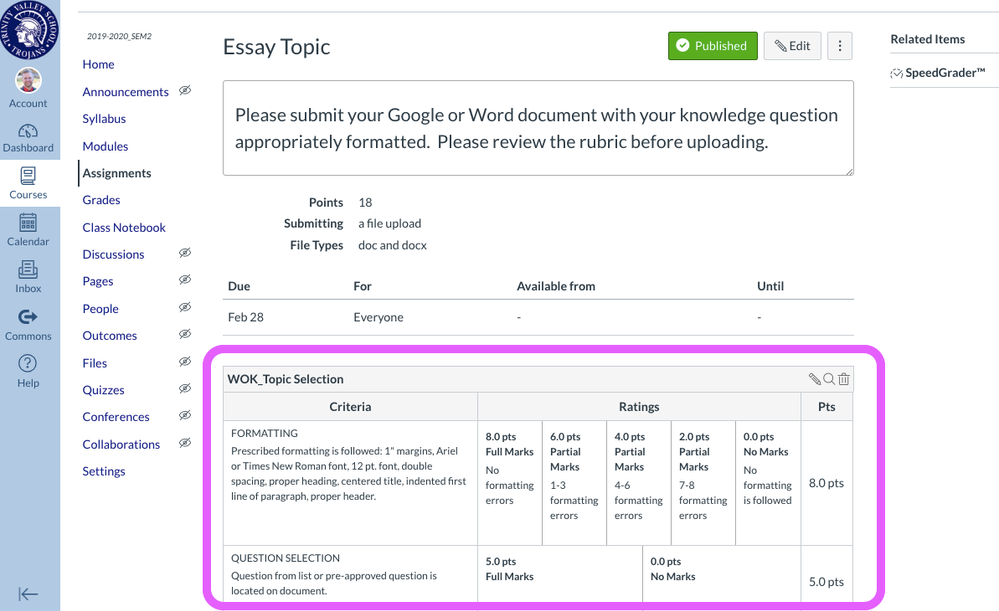Image resolution: width=999 pixels, height=611 pixels.
Task: Click the eye icon beside Discussions
Action: click(184, 254)
